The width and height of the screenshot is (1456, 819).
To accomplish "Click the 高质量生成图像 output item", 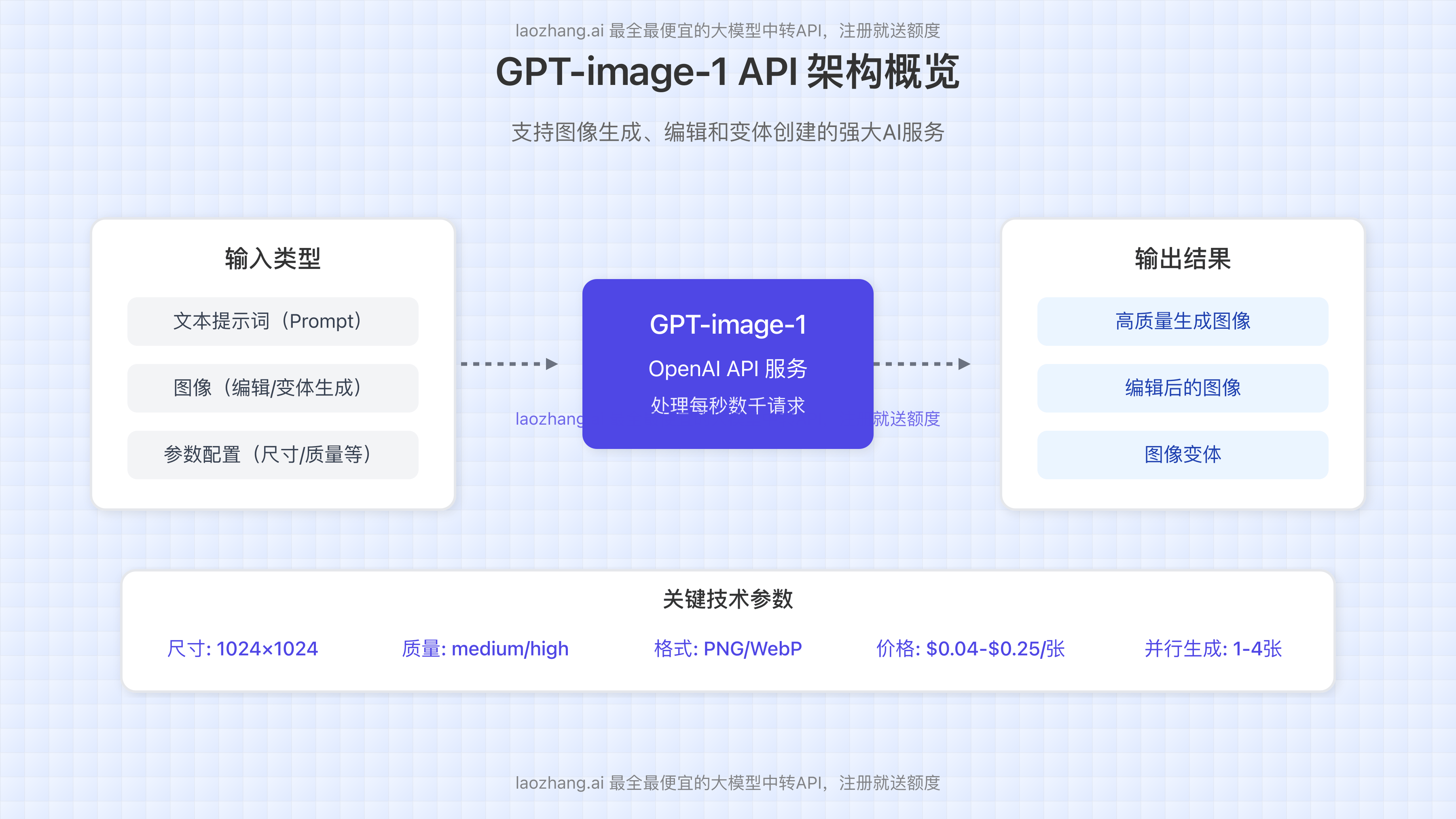I will 1183,321.
